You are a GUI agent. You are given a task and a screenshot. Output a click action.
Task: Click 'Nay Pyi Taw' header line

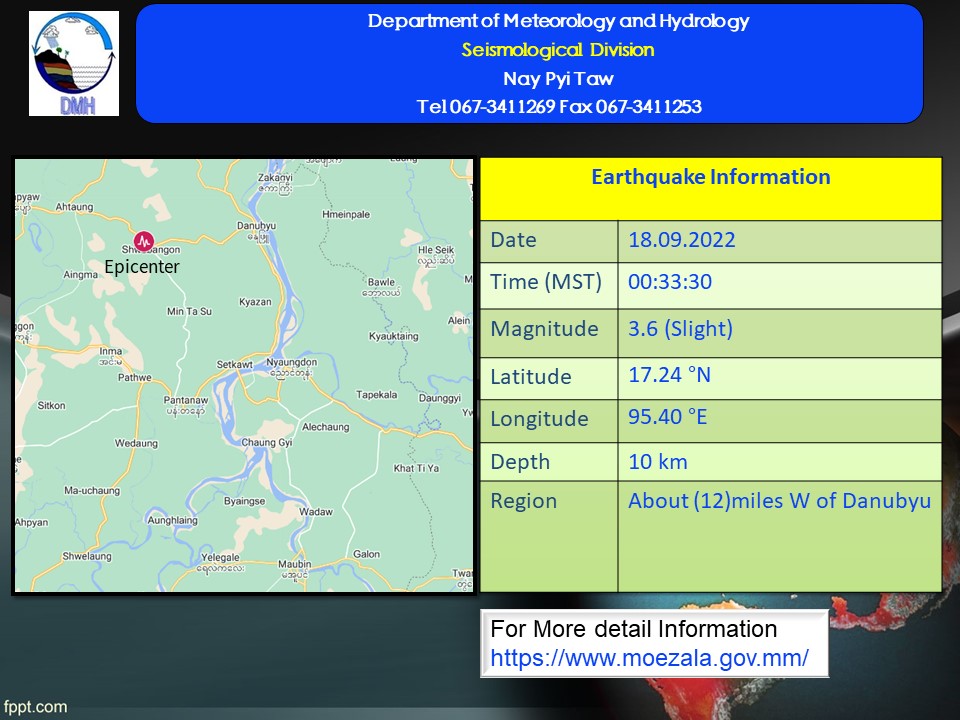[558, 78]
